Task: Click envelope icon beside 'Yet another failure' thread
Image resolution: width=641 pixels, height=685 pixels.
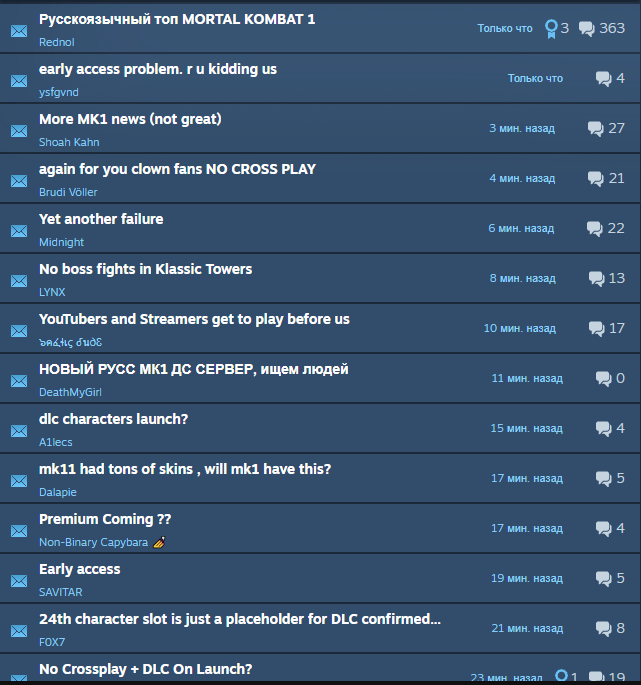Action: 19,231
